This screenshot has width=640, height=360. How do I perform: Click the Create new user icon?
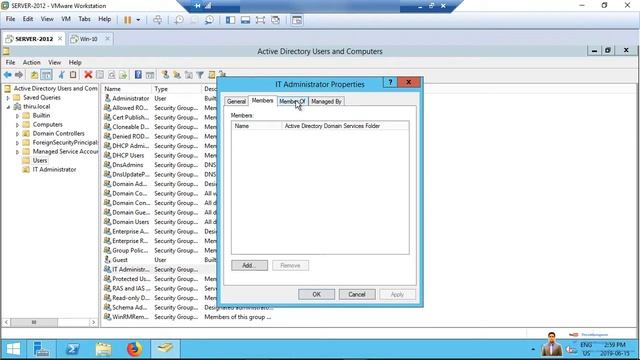(165, 75)
